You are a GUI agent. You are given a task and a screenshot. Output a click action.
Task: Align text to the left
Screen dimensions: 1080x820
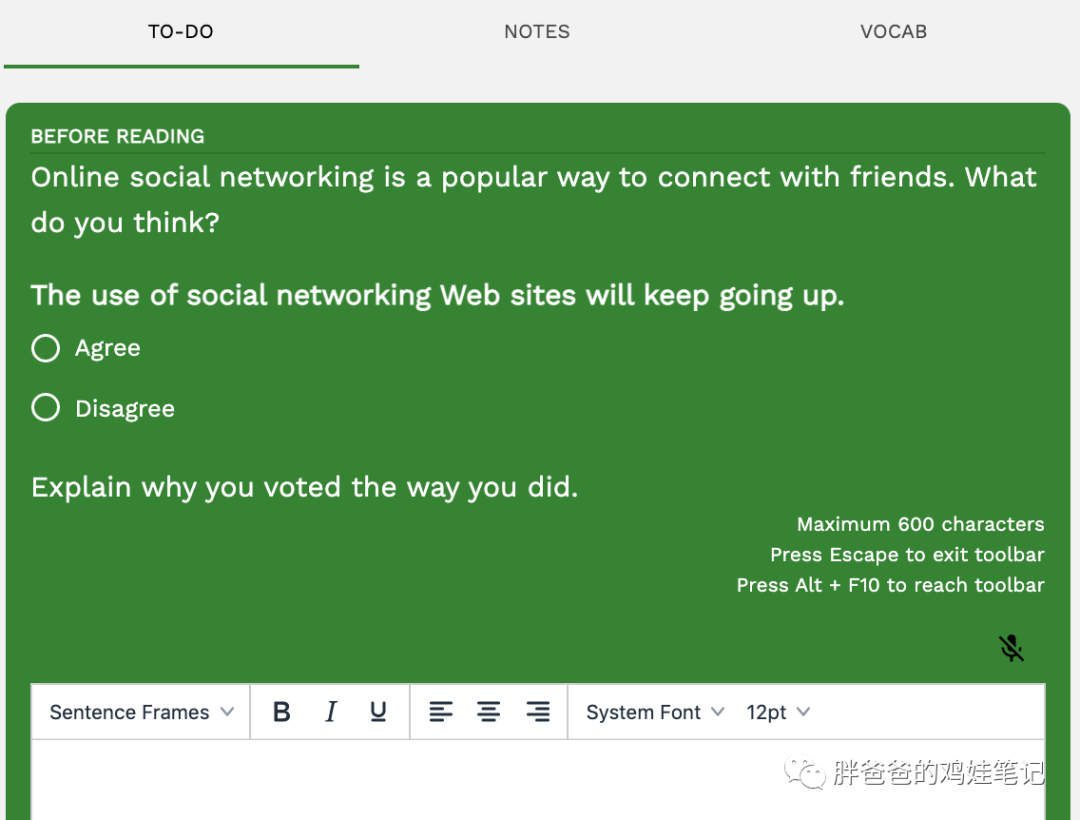pos(440,712)
